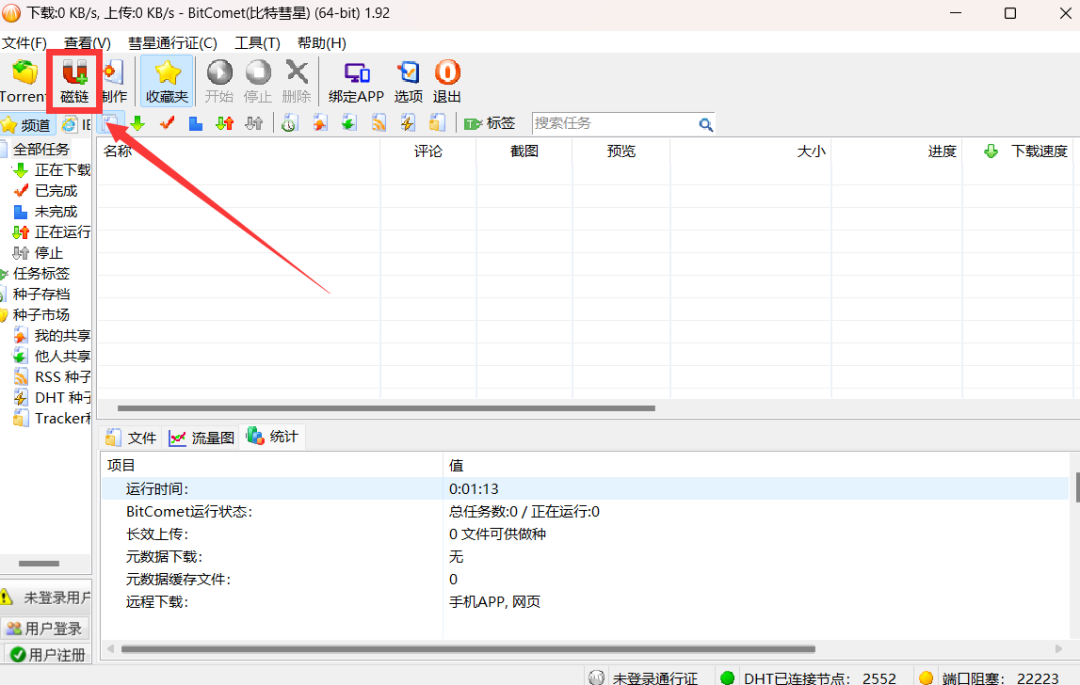Open the 工具(T) menu

(258, 43)
